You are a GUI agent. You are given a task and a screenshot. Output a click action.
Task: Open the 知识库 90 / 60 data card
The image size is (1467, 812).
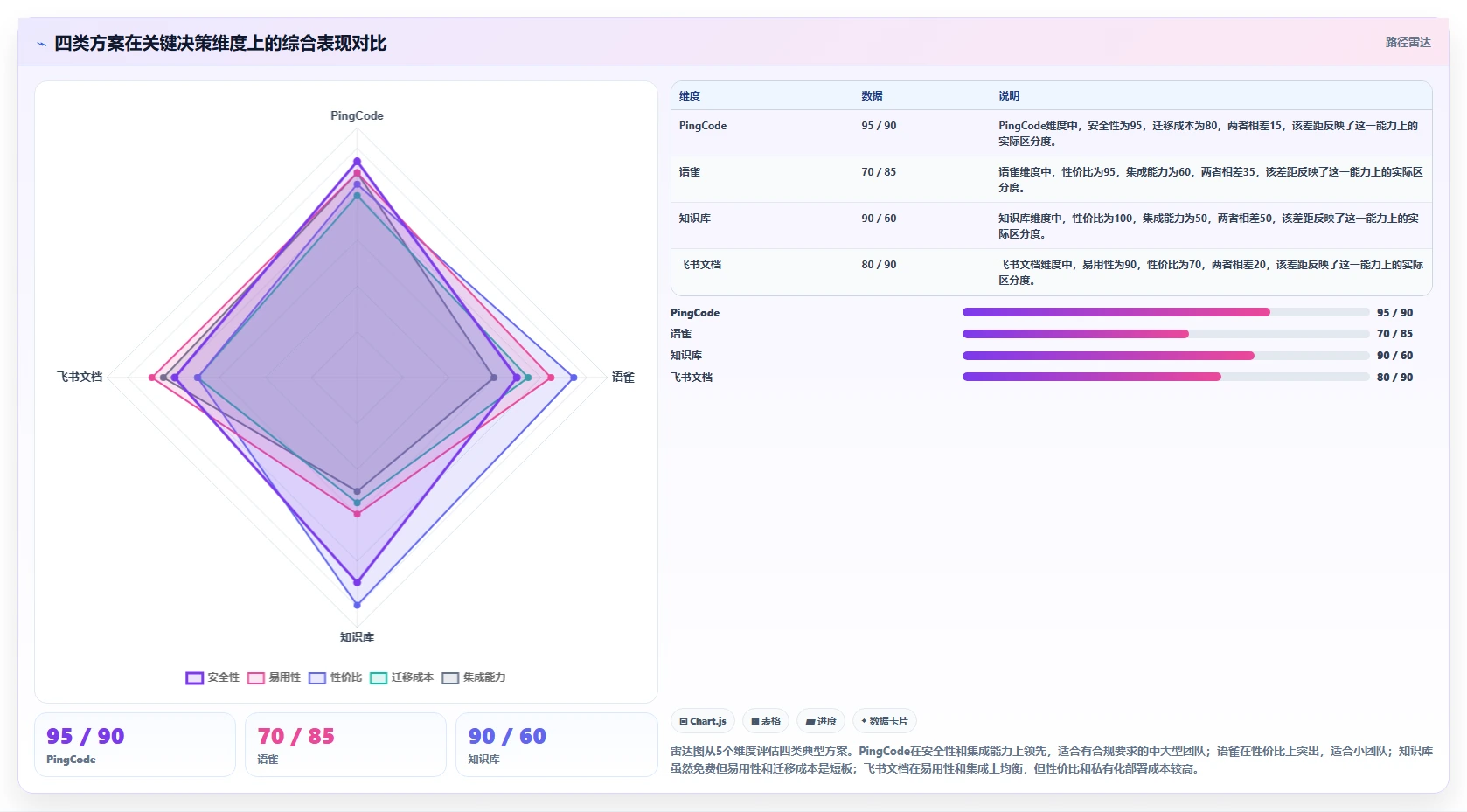point(556,745)
